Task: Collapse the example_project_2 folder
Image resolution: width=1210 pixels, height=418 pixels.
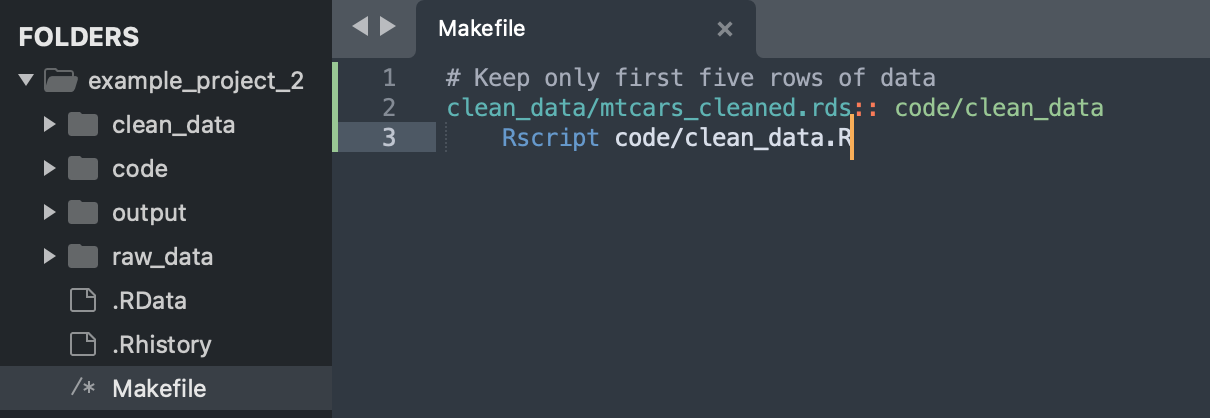Action: pyautogui.click(x=26, y=80)
